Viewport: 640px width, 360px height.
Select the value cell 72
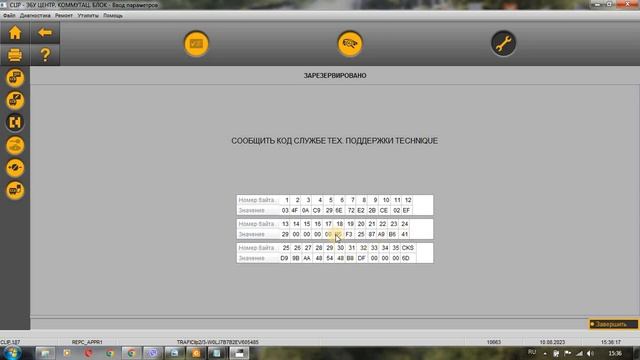(x=351, y=211)
